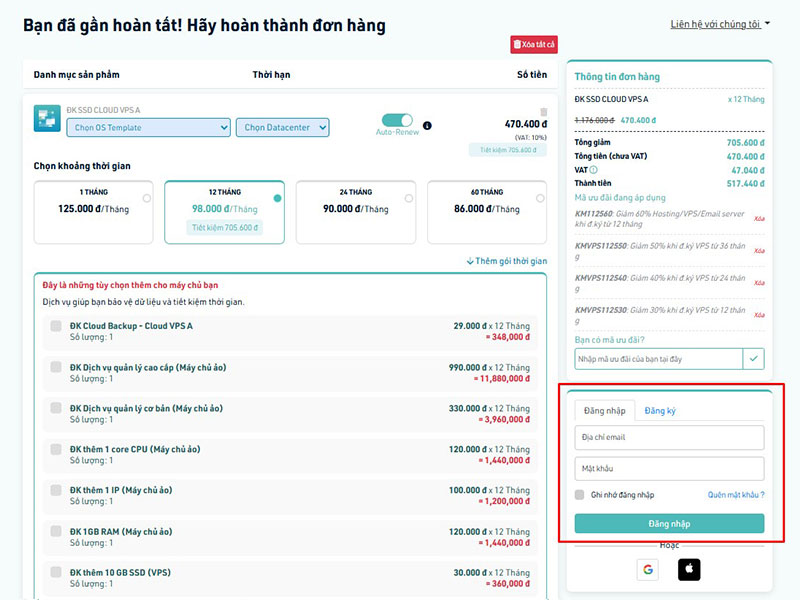Open the Liên hệ với chúng tôi menu
800x600 pixels.
coord(720,24)
